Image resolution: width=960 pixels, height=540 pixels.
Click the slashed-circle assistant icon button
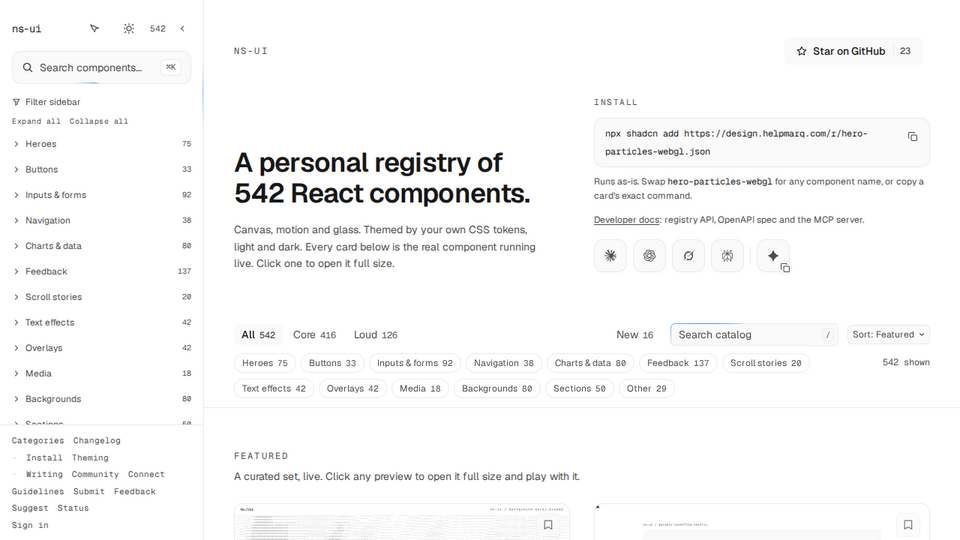tap(688, 256)
